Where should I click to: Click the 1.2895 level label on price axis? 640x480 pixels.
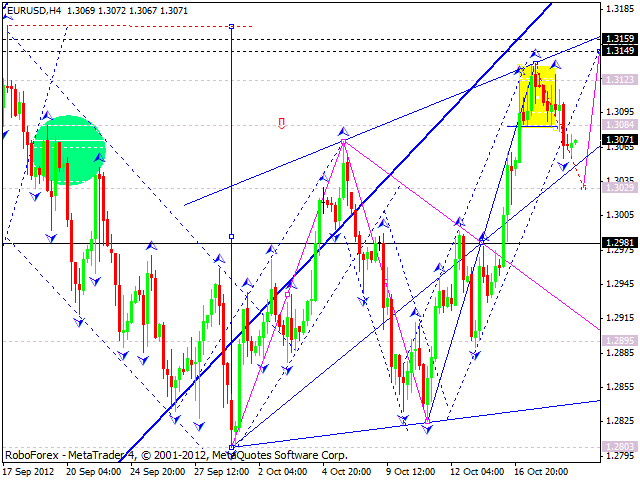[x=620, y=340]
